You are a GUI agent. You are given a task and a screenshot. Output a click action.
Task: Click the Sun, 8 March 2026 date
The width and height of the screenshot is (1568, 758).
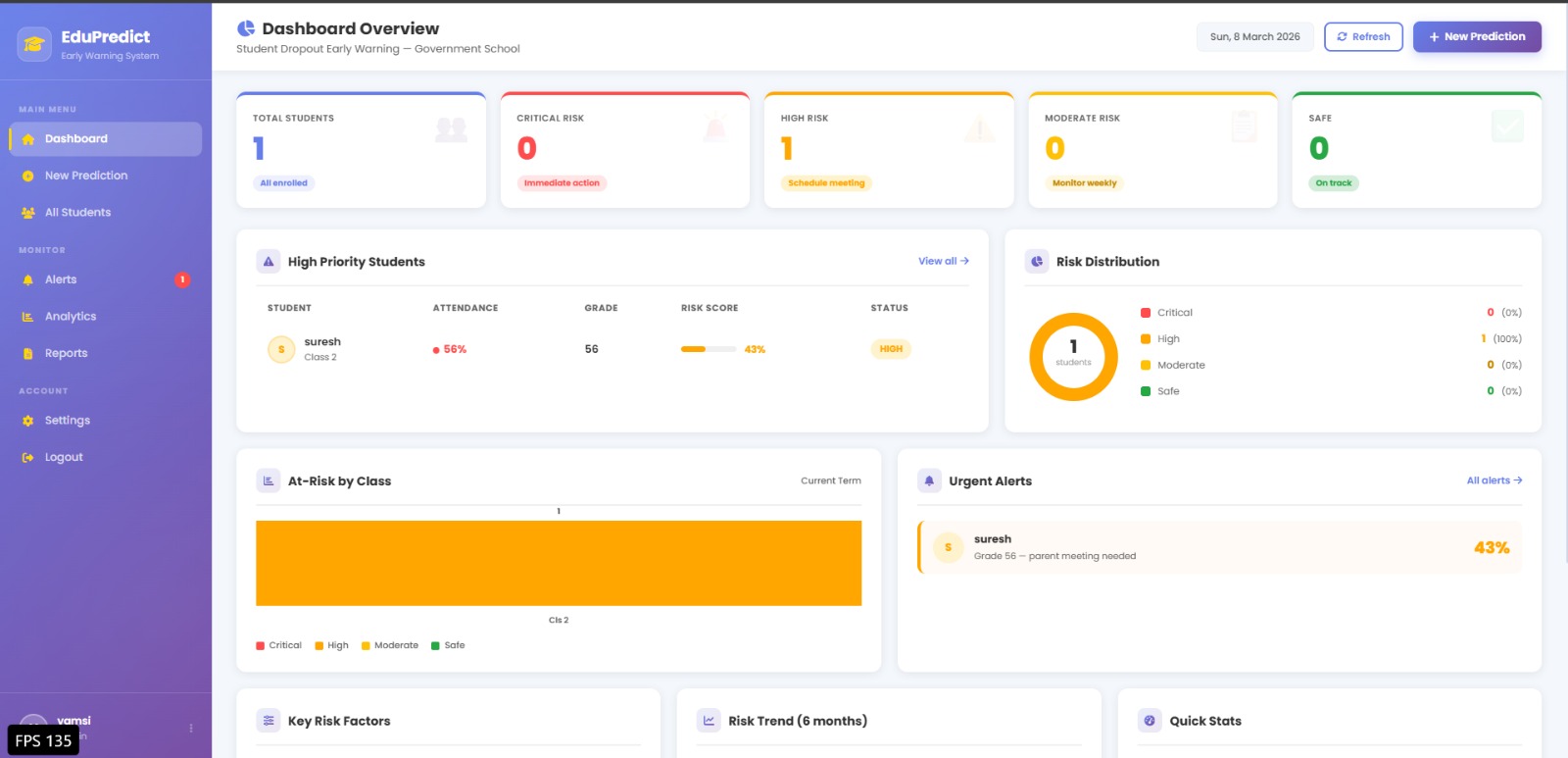1254,36
